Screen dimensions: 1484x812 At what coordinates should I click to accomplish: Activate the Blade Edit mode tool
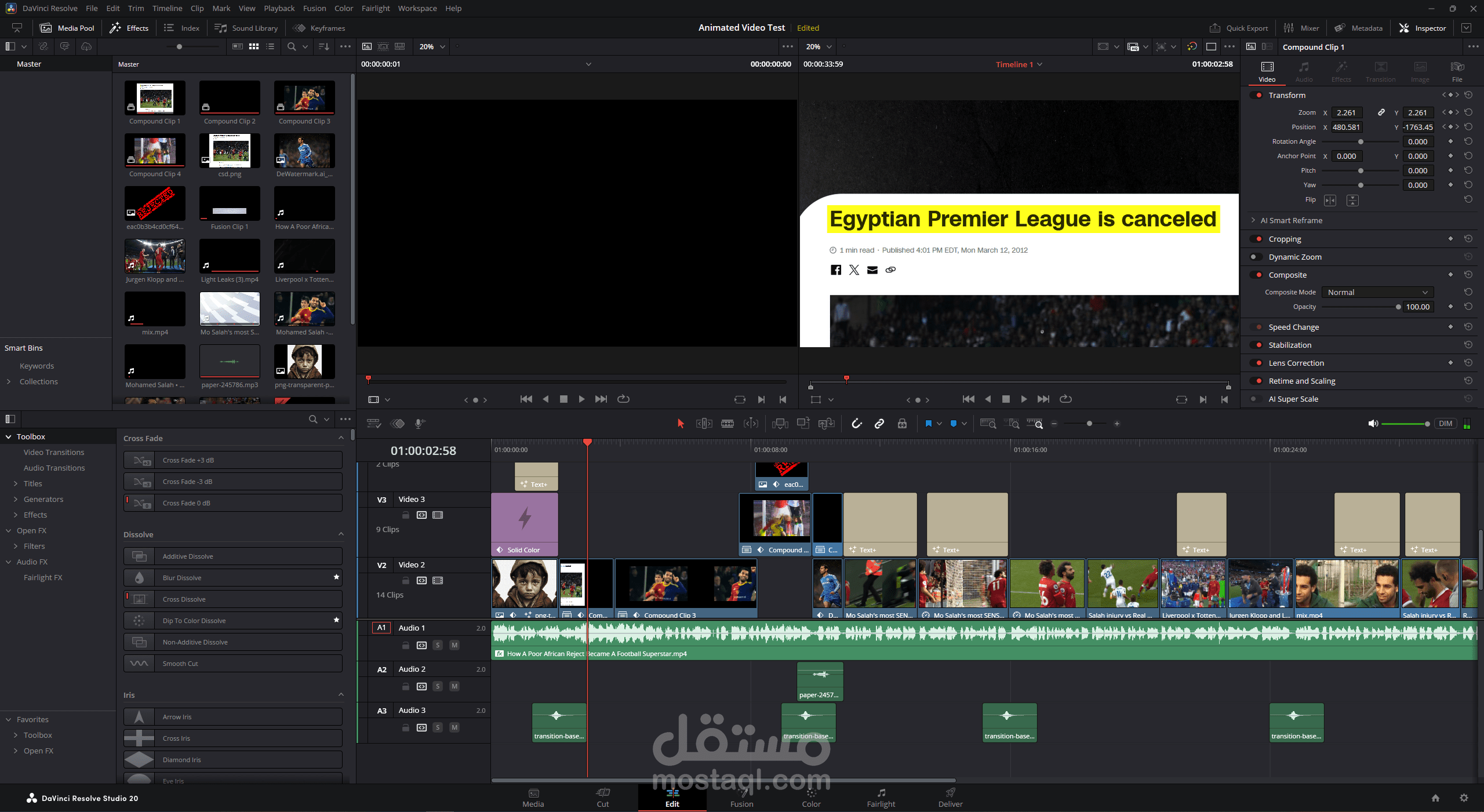728,424
